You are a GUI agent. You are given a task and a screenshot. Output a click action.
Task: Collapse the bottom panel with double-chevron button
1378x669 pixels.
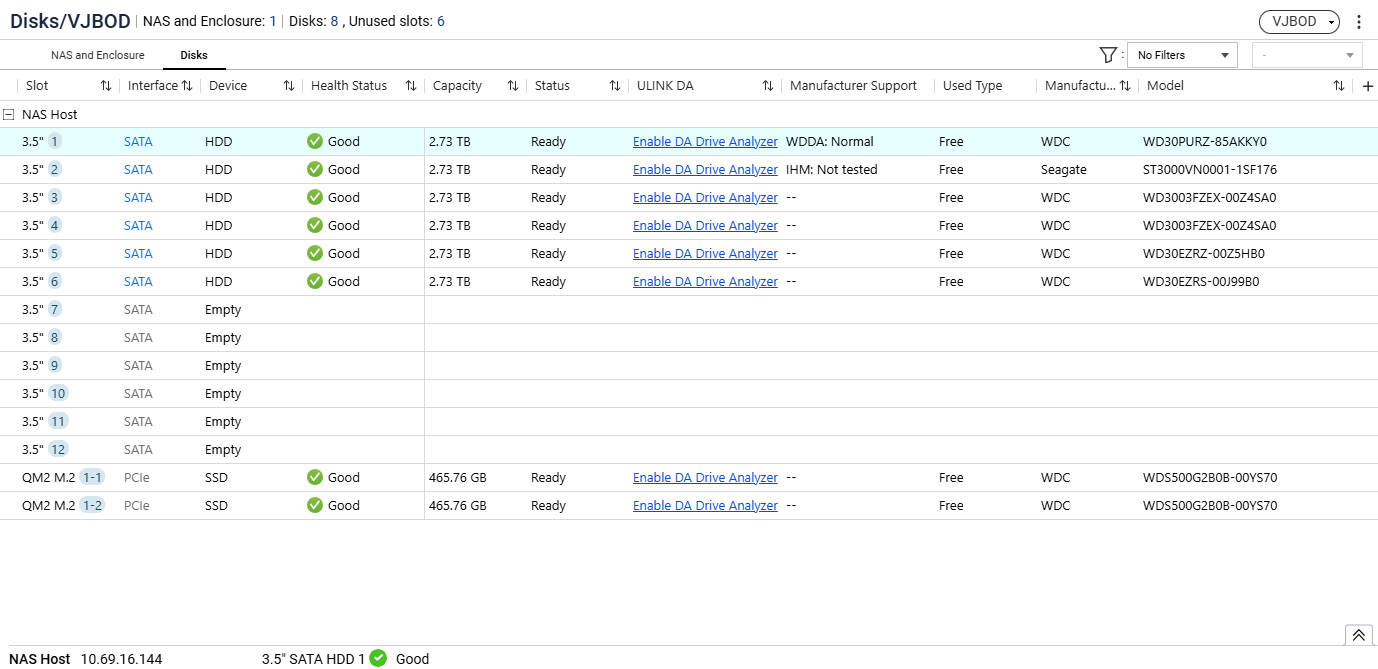[x=1358, y=635]
